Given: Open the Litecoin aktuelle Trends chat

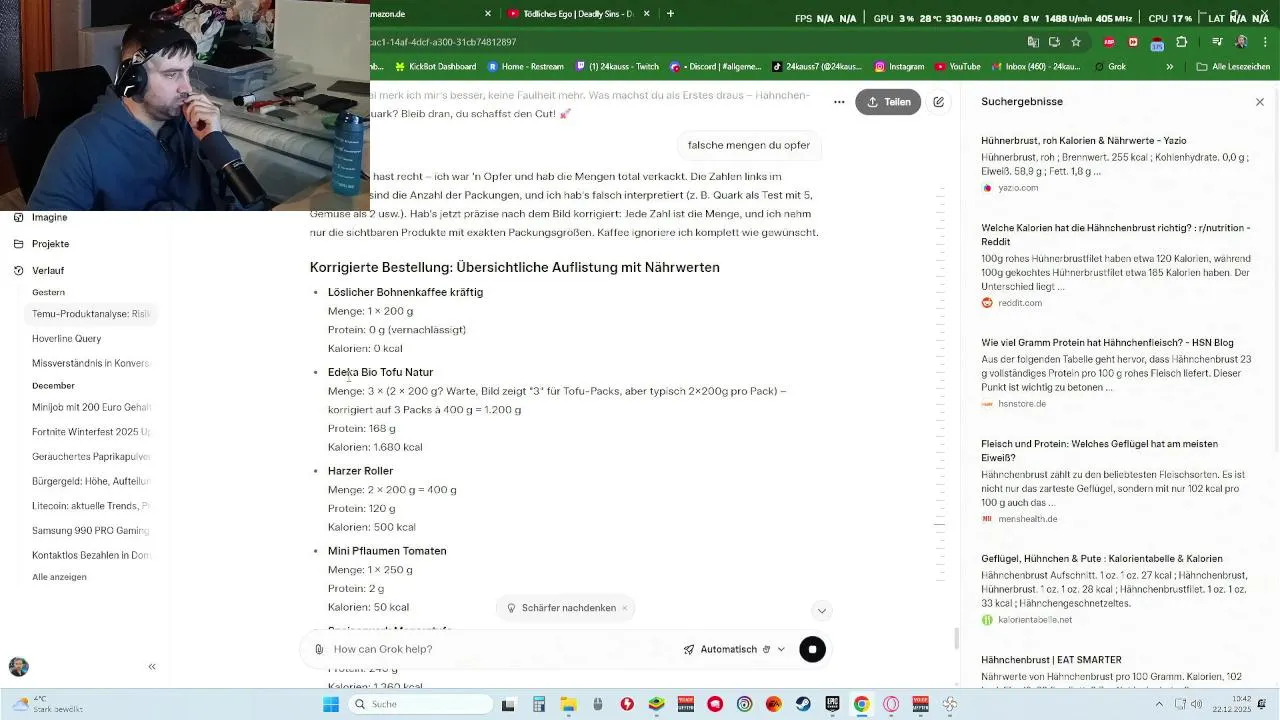Looking at the screenshot, I should tap(90, 506).
